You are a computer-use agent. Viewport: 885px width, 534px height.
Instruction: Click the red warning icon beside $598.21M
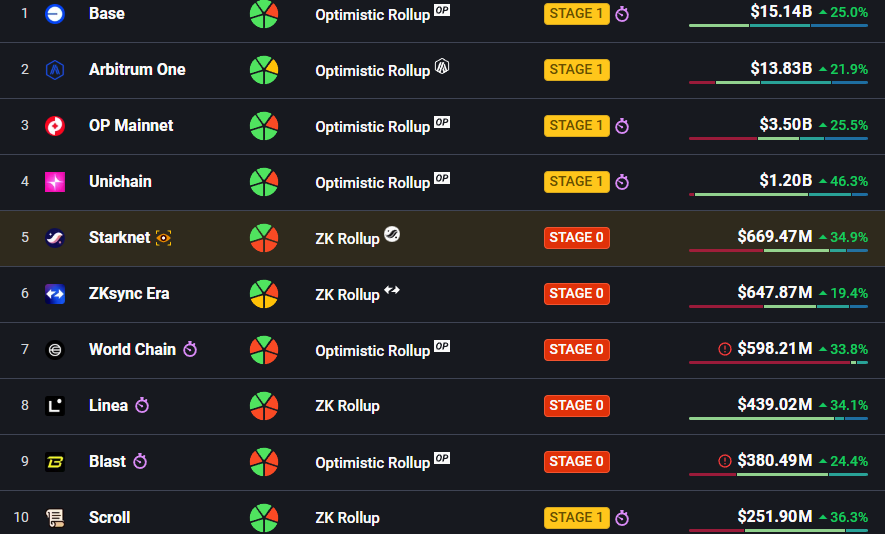(725, 349)
